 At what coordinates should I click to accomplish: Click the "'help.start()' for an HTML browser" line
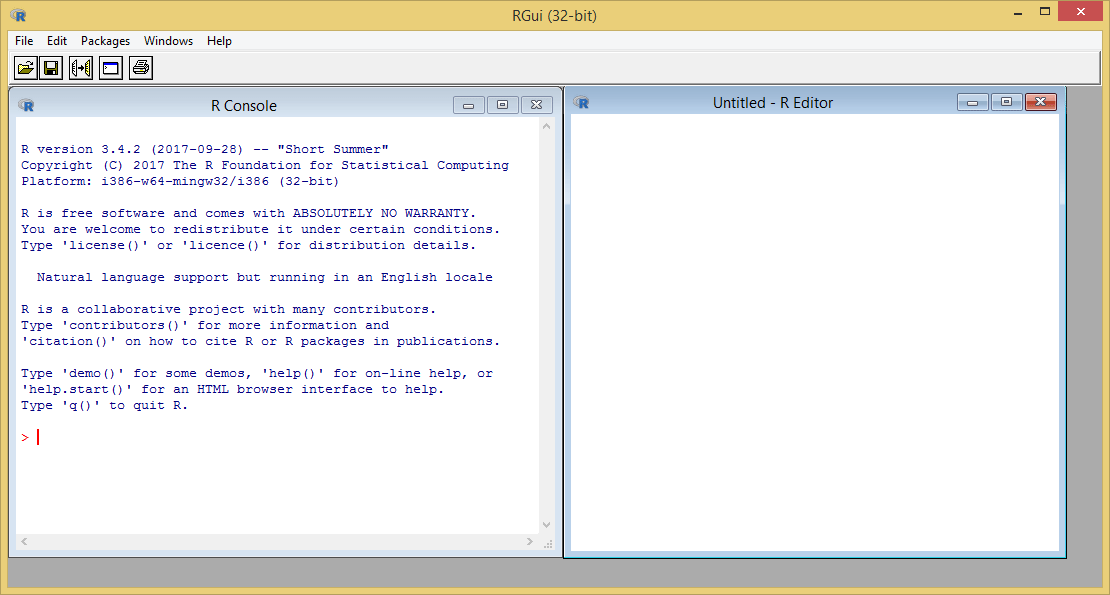tap(232, 389)
